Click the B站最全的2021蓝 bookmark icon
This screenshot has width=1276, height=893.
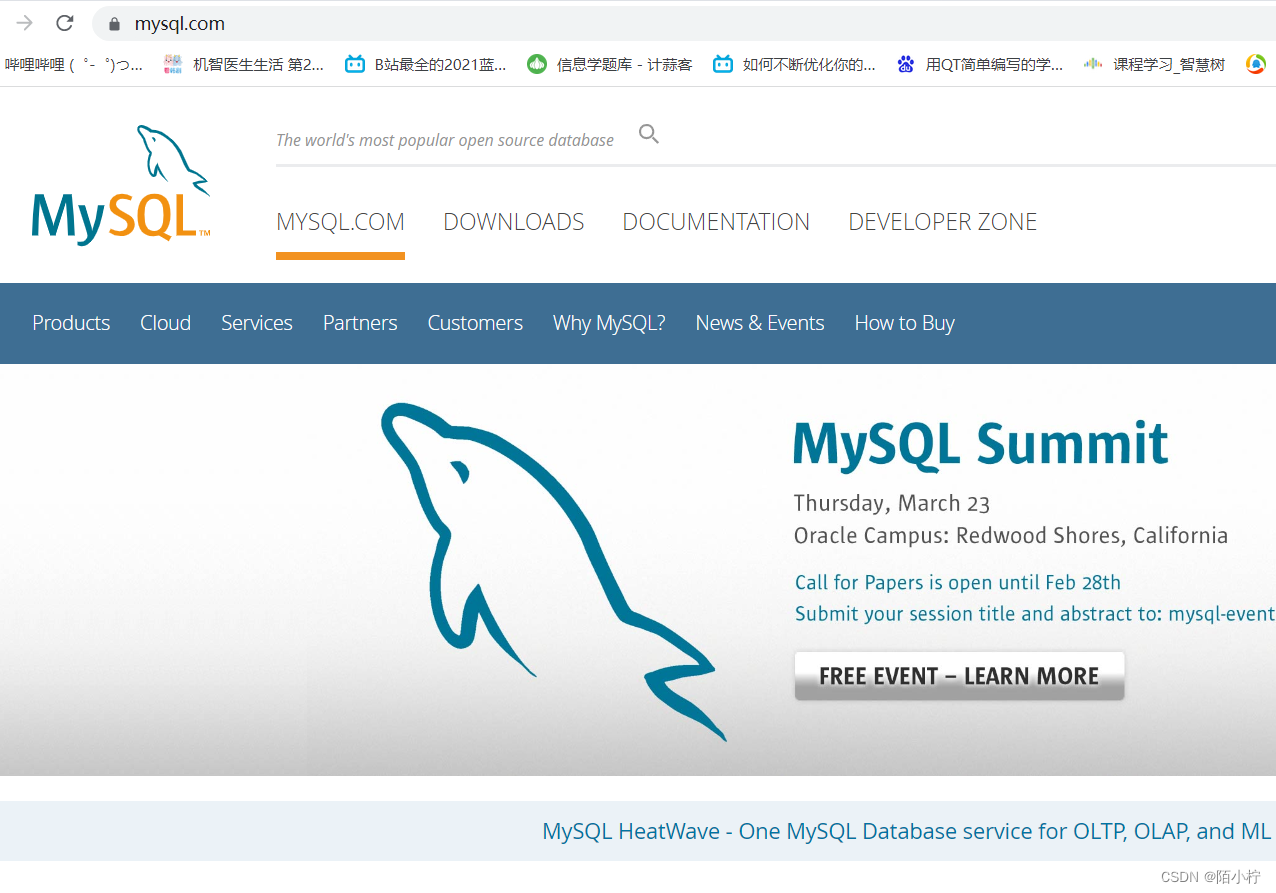point(355,64)
